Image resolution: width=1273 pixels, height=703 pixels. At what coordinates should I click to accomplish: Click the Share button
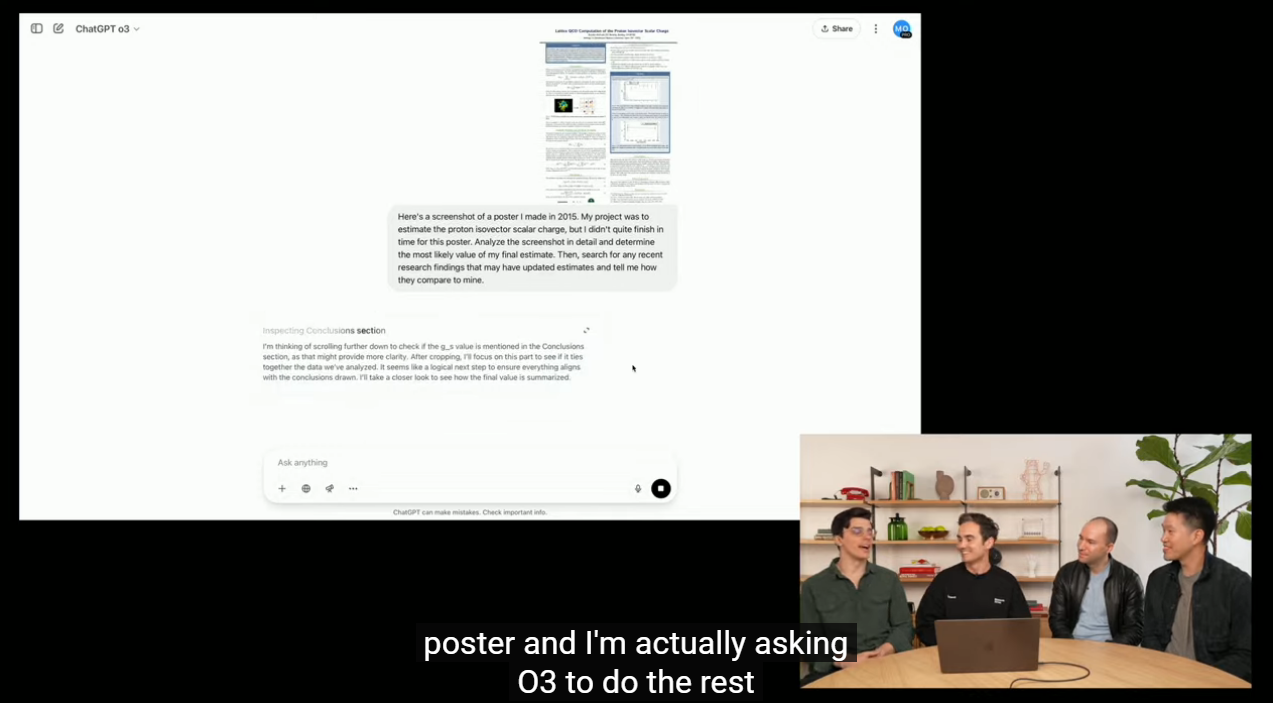836,28
